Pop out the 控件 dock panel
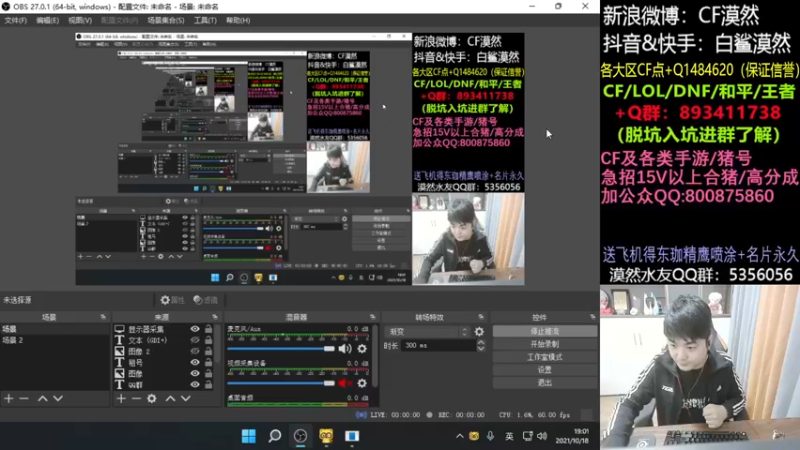 [x=592, y=317]
